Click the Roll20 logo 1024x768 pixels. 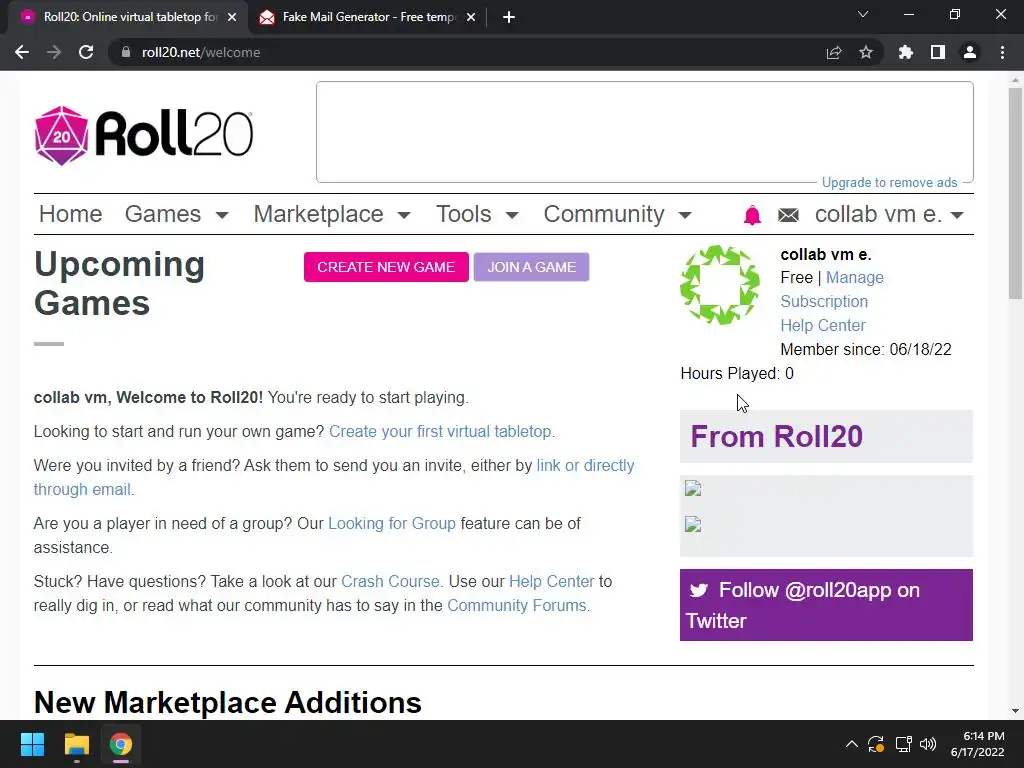144,135
